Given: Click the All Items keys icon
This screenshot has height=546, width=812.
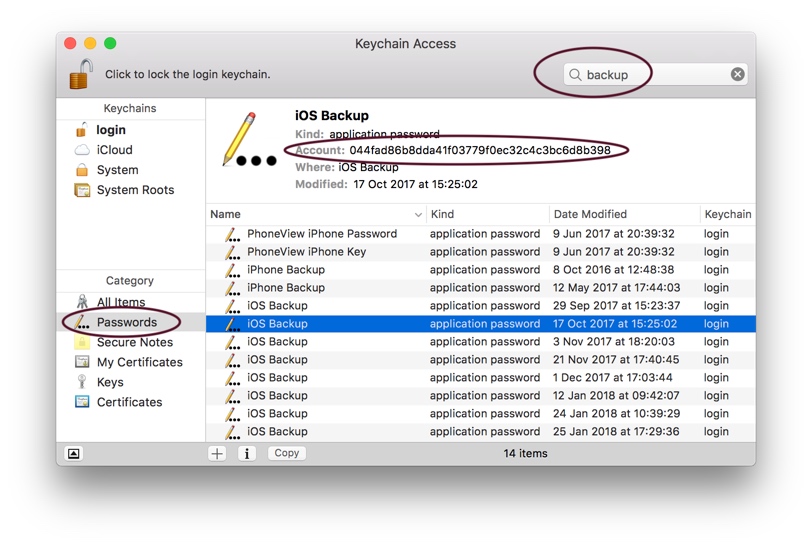Looking at the screenshot, I should pyautogui.click(x=82, y=301).
